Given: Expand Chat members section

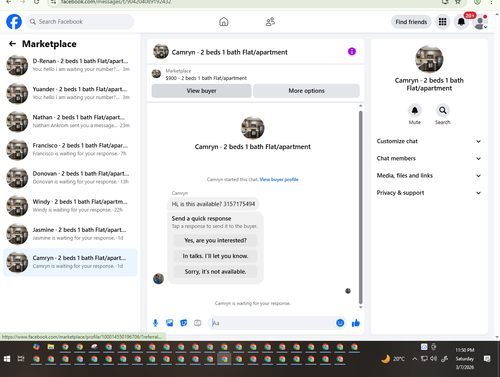Looking at the screenshot, I should pyautogui.click(x=429, y=158).
